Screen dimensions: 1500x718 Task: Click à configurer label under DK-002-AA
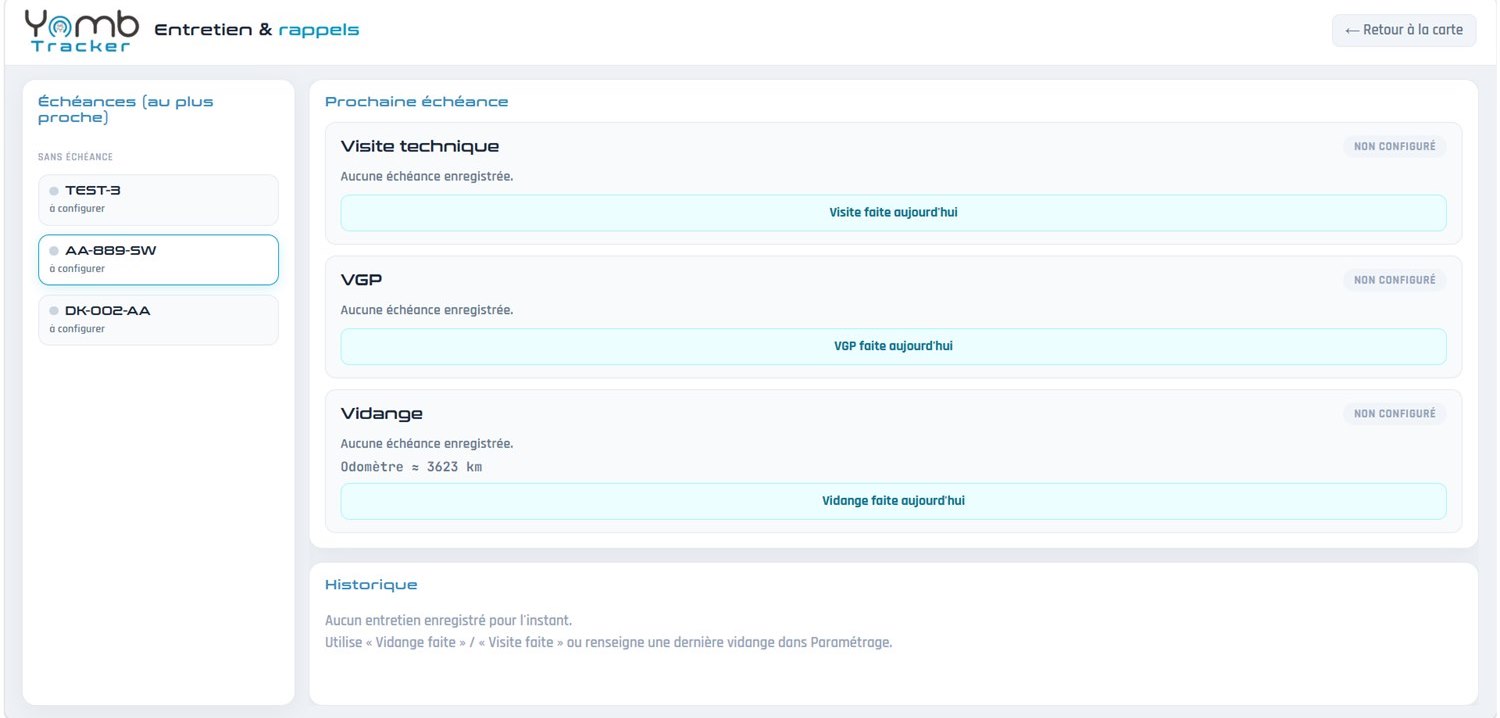pos(77,329)
